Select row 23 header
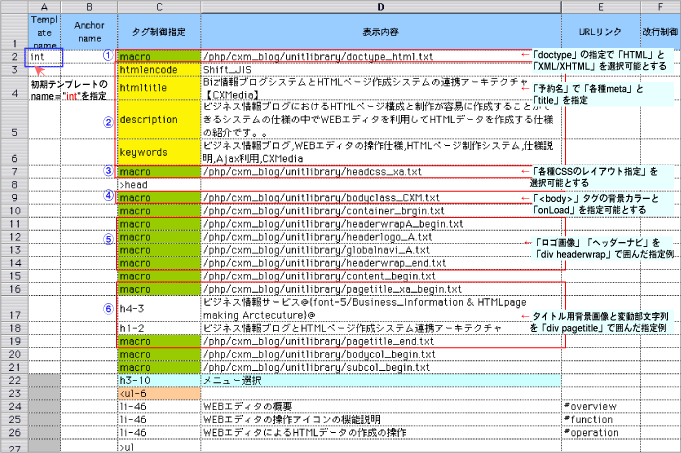681x453 pixels. point(14,393)
